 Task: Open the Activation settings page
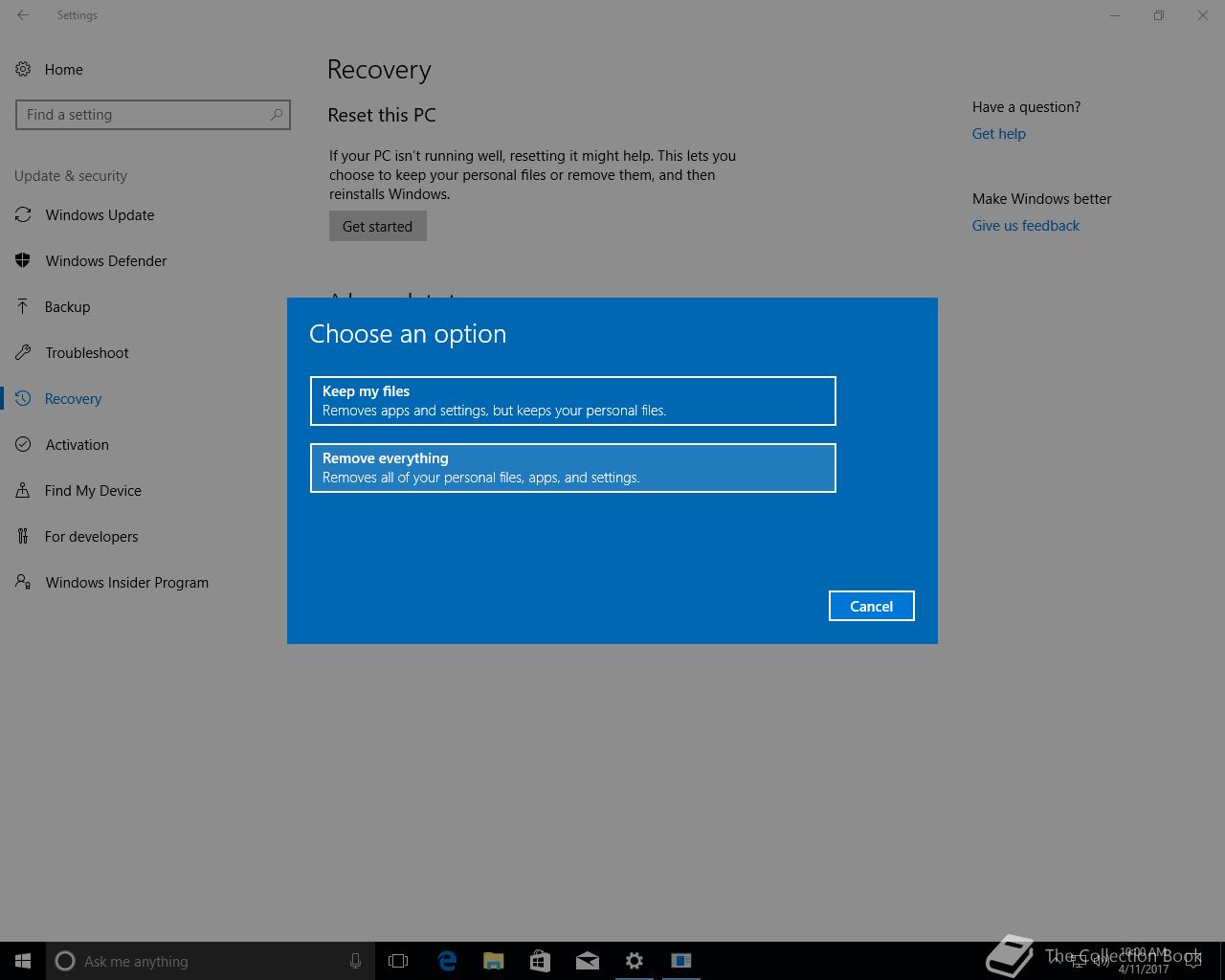click(x=77, y=445)
